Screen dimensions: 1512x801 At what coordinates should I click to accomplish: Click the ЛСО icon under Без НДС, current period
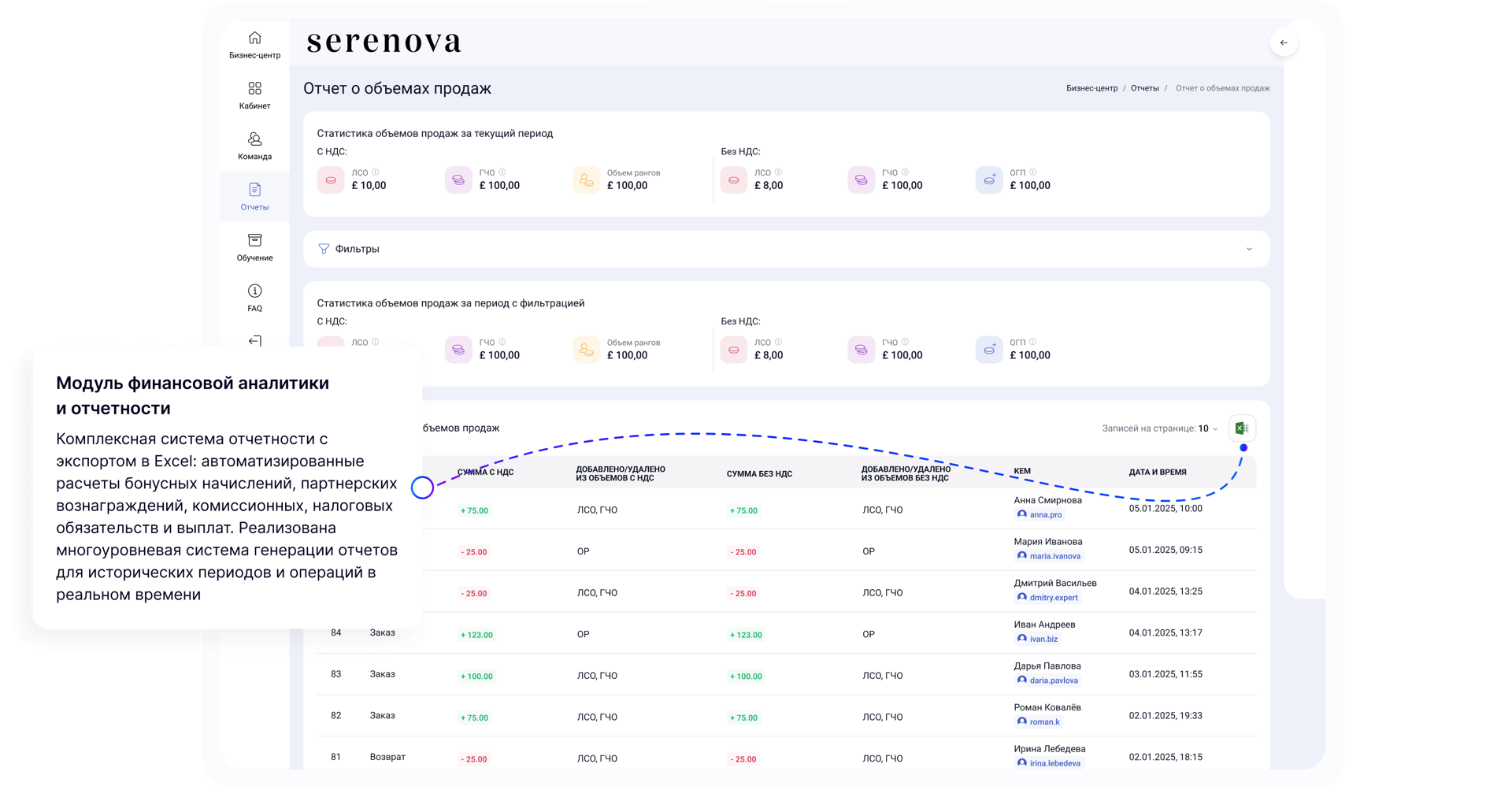pyautogui.click(x=733, y=180)
